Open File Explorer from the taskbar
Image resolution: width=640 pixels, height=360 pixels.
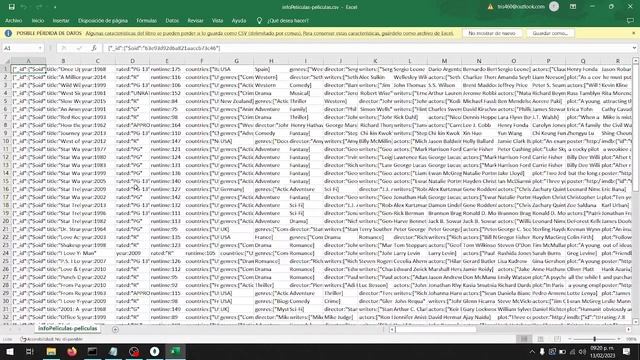pos(51,351)
